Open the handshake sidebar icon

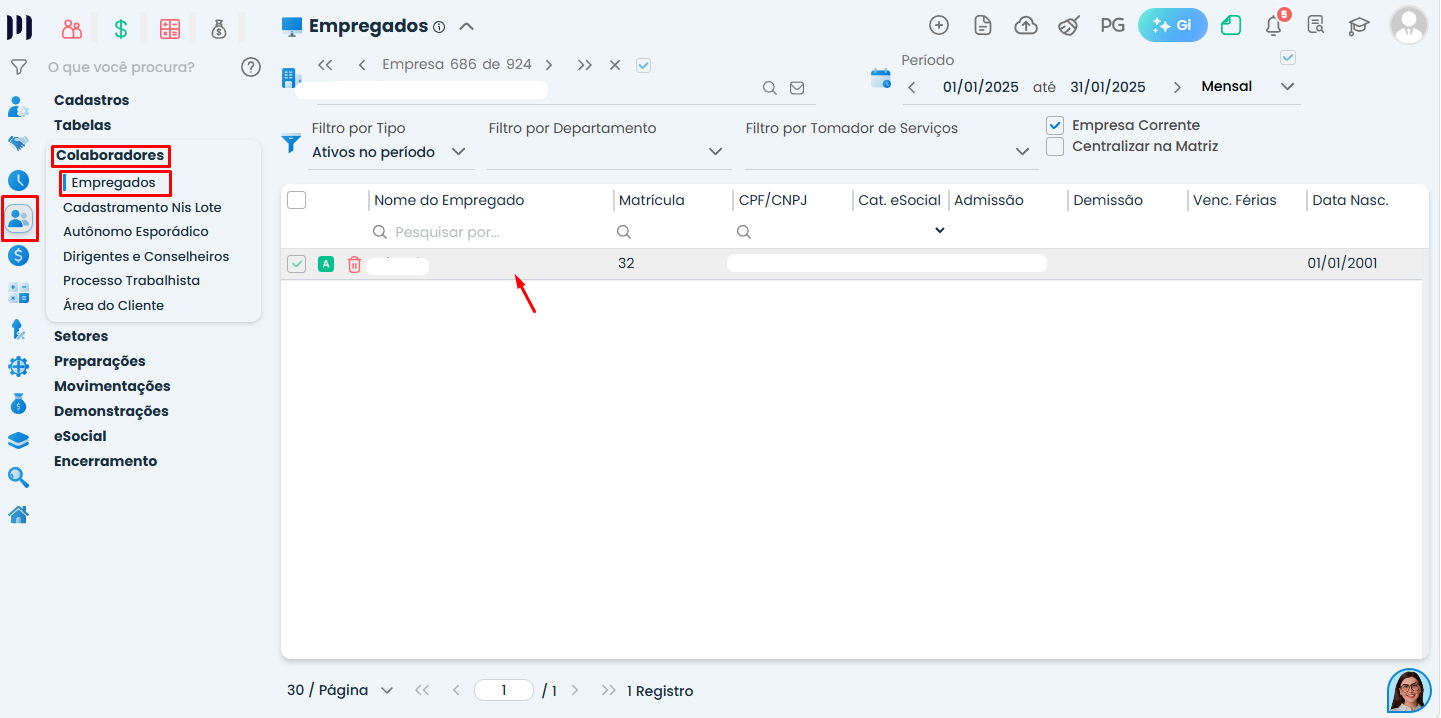18,143
